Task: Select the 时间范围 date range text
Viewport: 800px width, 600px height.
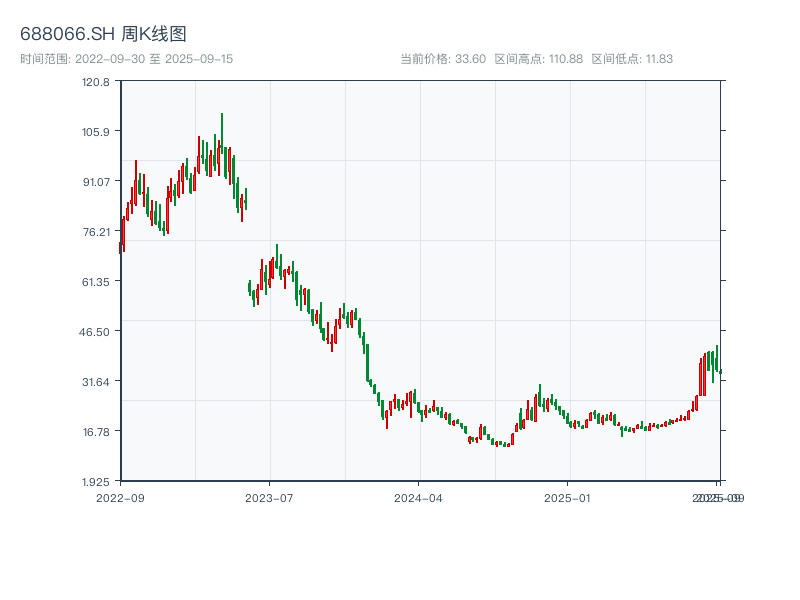Action: (126, 59)
